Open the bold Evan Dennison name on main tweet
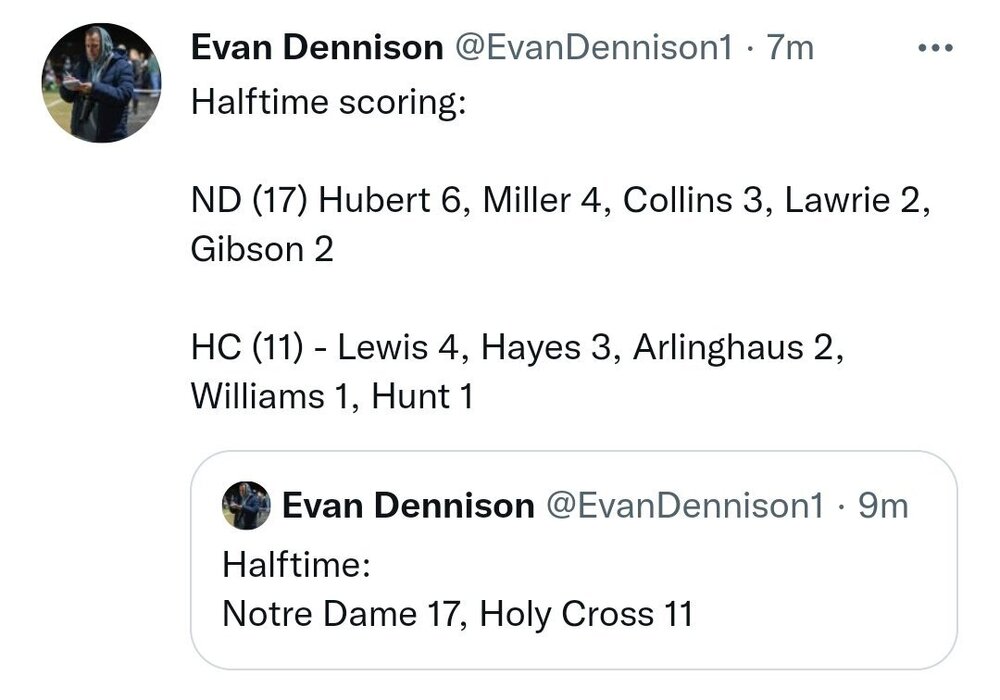The width and height of the screenshot is (1000, 700). pyautogui.click(x=317, y=48)
